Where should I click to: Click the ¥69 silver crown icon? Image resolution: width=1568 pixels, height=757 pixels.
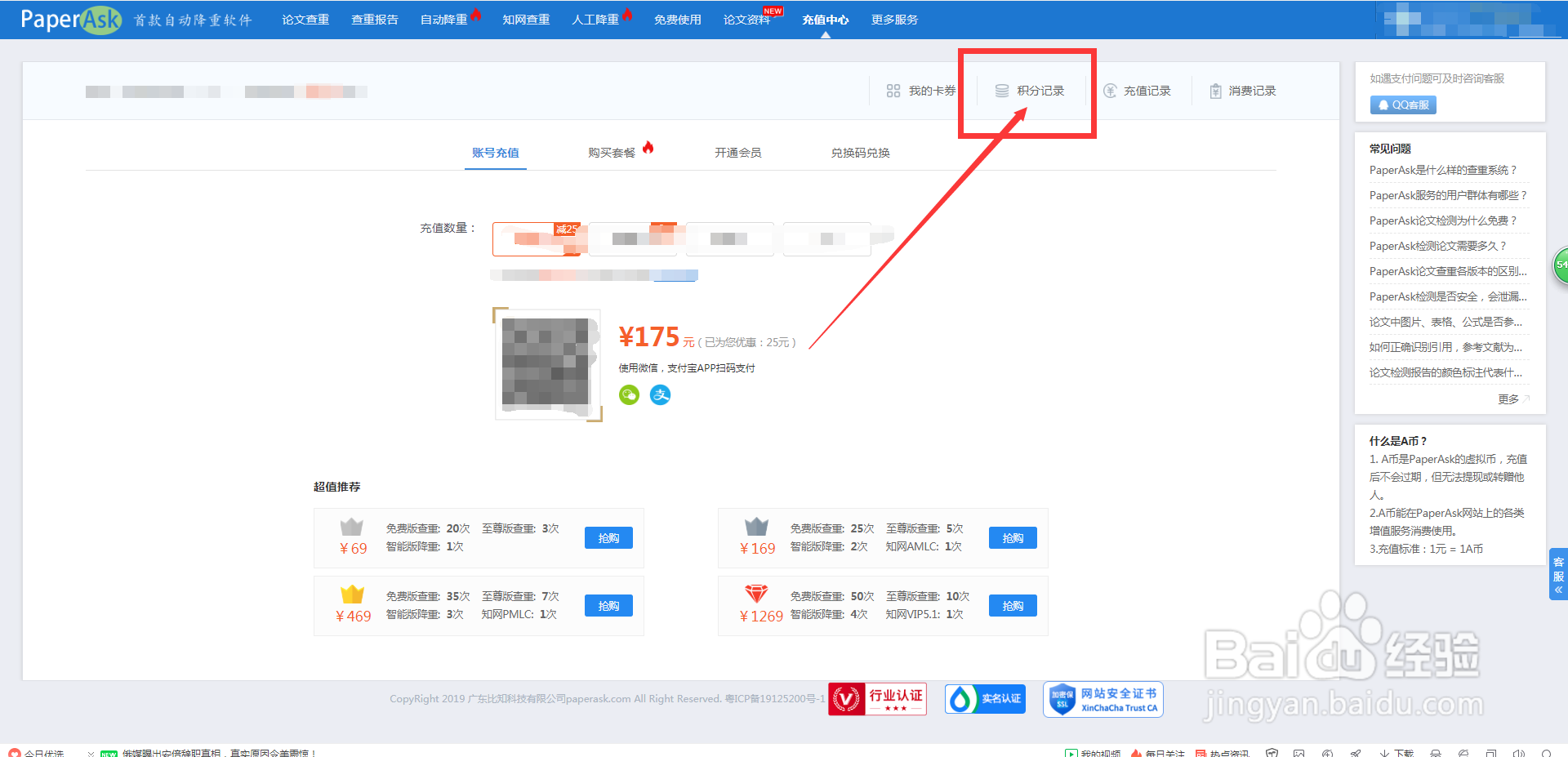[x=352, y=527]
